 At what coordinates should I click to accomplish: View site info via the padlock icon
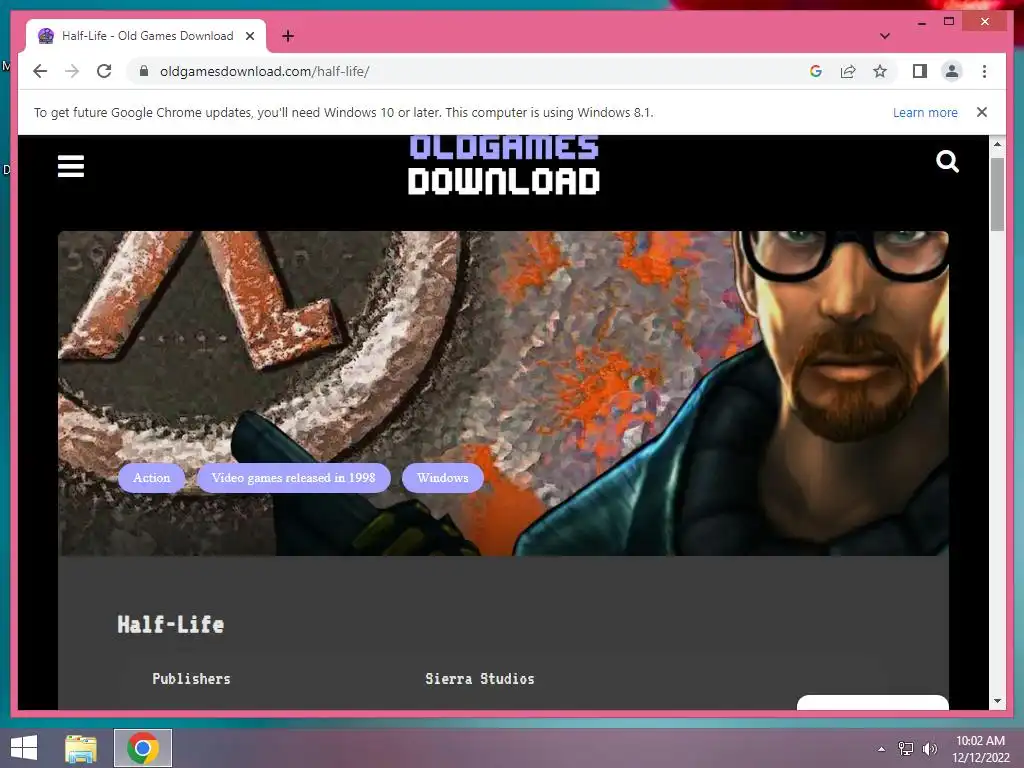tap(144, 71)
